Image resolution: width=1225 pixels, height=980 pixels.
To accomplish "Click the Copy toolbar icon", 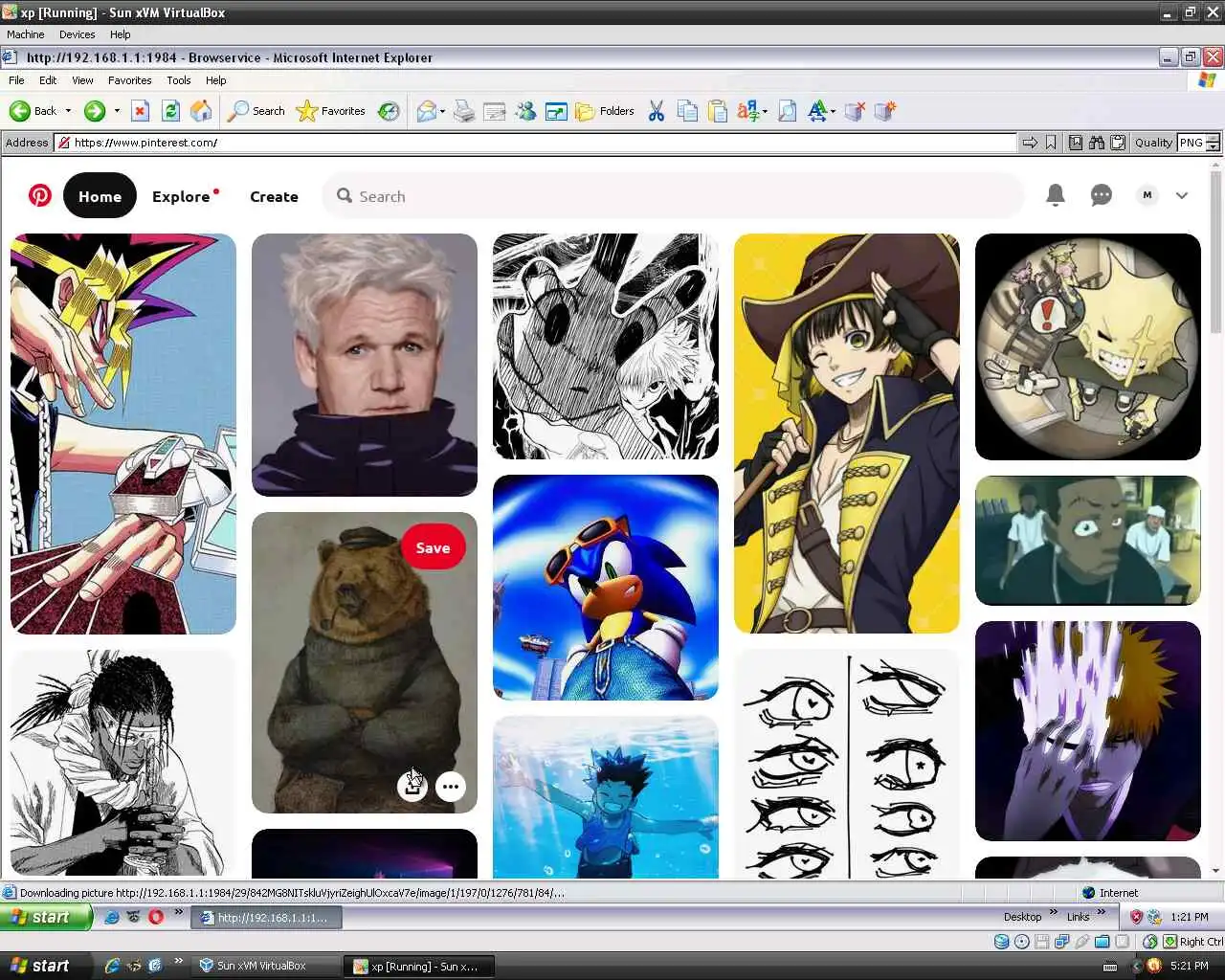I will pos(687,112).
